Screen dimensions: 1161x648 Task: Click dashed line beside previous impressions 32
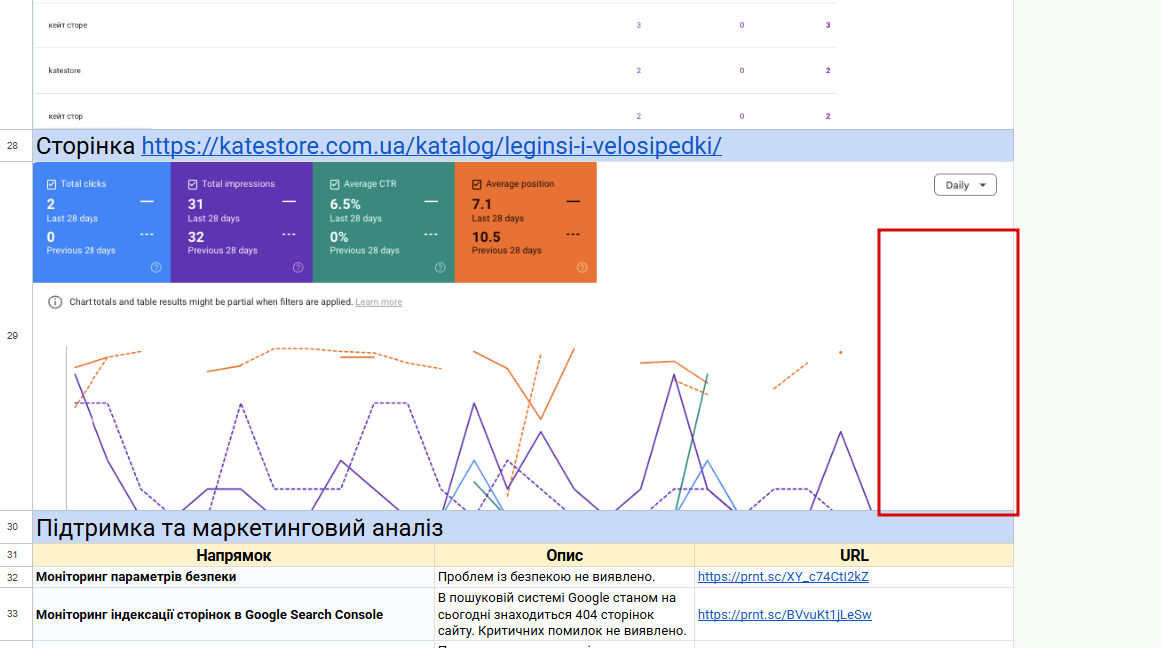pyautogui.click(x=289, y=234)
